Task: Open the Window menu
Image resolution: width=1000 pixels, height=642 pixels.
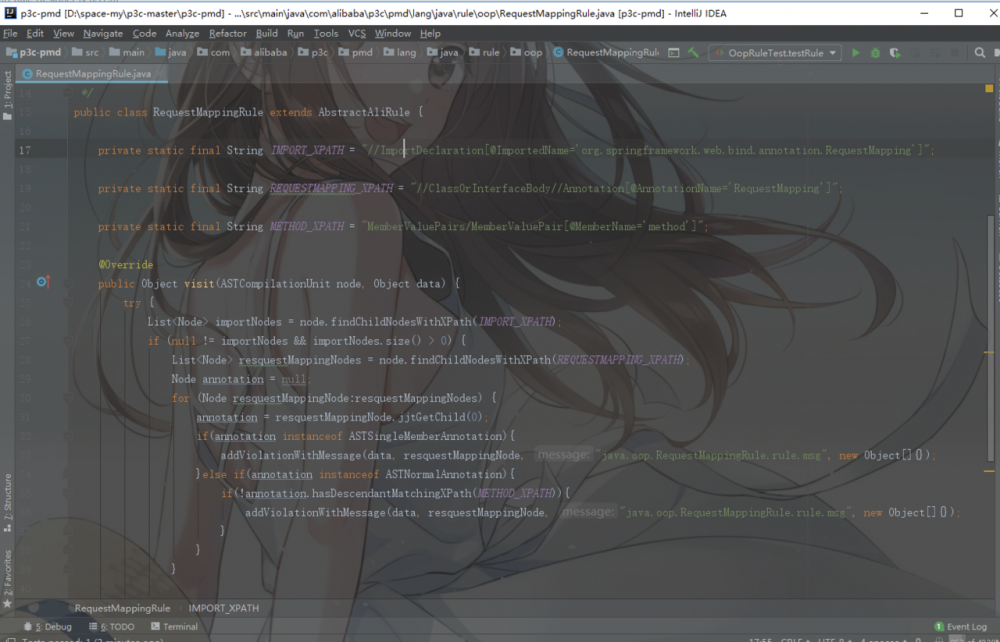Action: [x=393, y=33]
